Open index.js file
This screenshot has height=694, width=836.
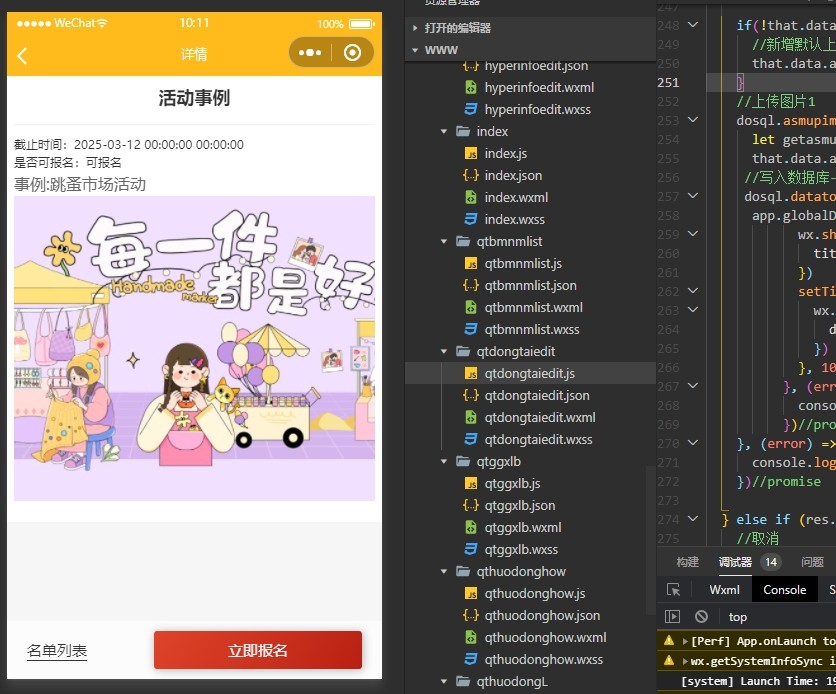(505, 154)
